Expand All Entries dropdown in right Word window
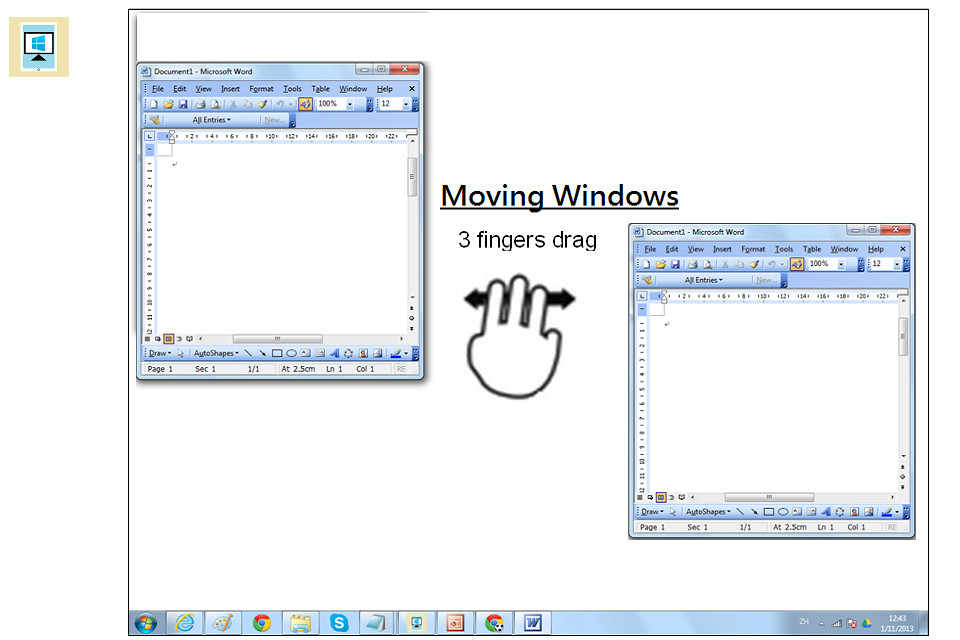This screenshot has height=640, width=960. (x=703, y=280)
